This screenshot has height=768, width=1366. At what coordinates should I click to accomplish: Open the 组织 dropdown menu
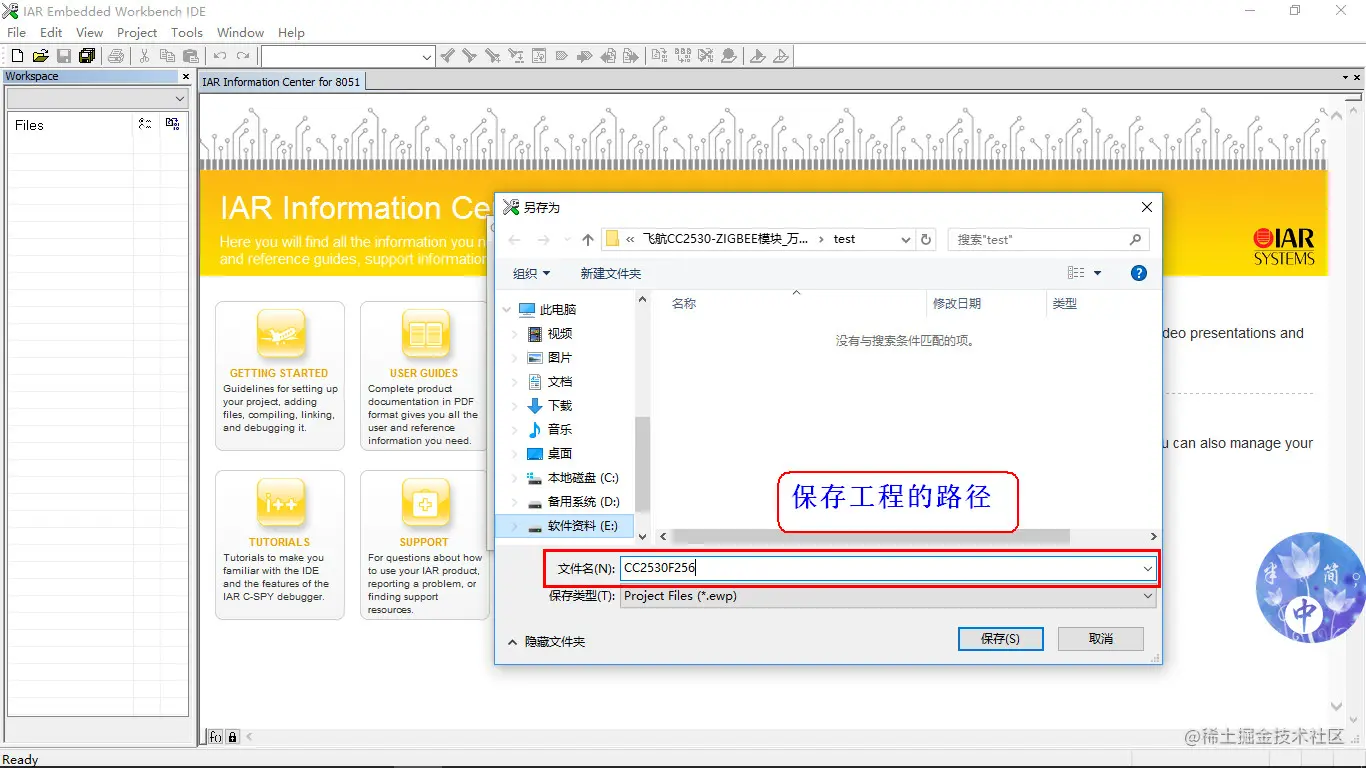(x=532, y=273)
